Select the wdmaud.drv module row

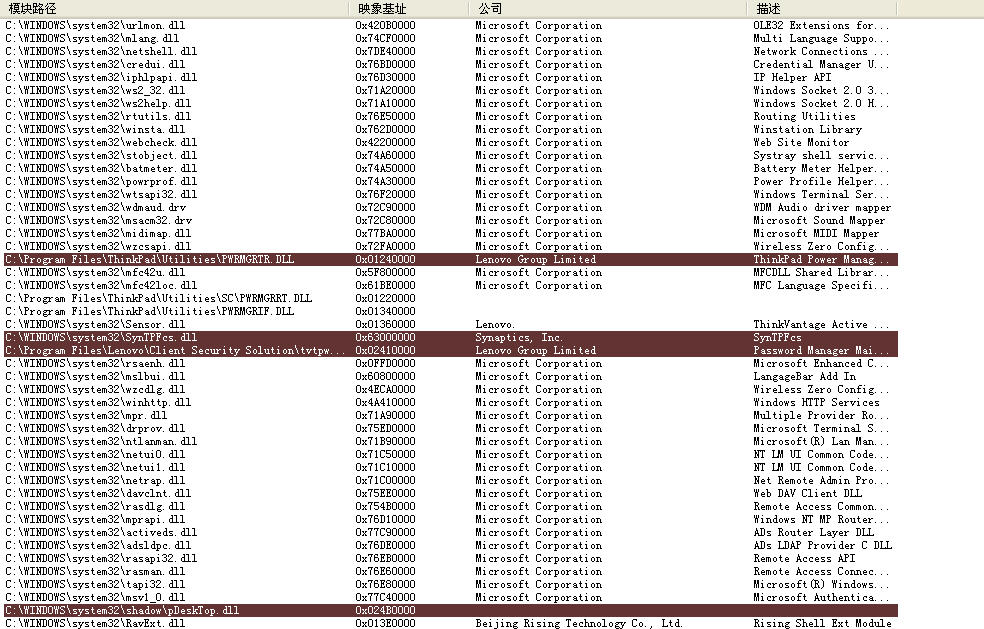[451, 207]
